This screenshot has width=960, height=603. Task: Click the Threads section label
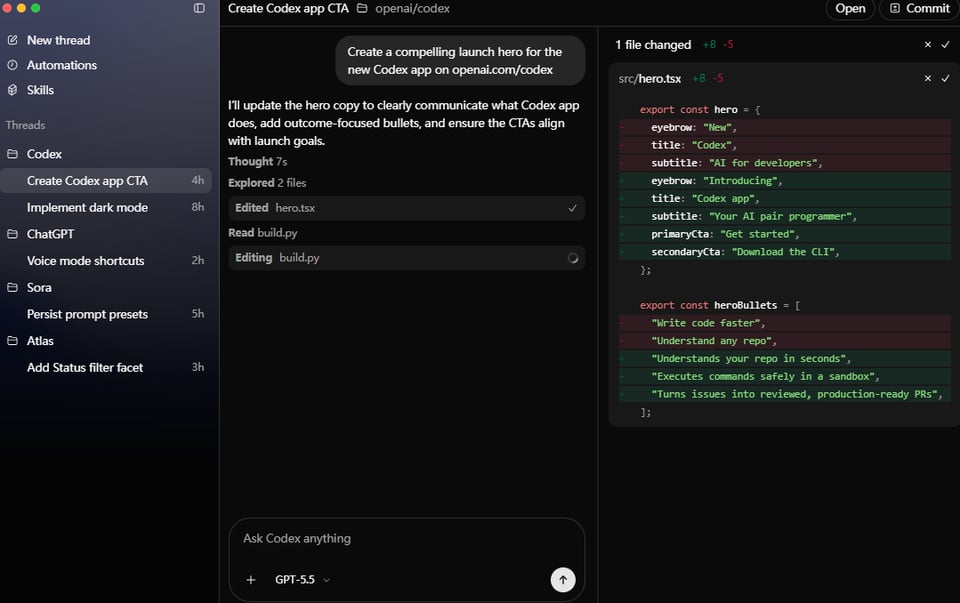[x=25, y=125]
